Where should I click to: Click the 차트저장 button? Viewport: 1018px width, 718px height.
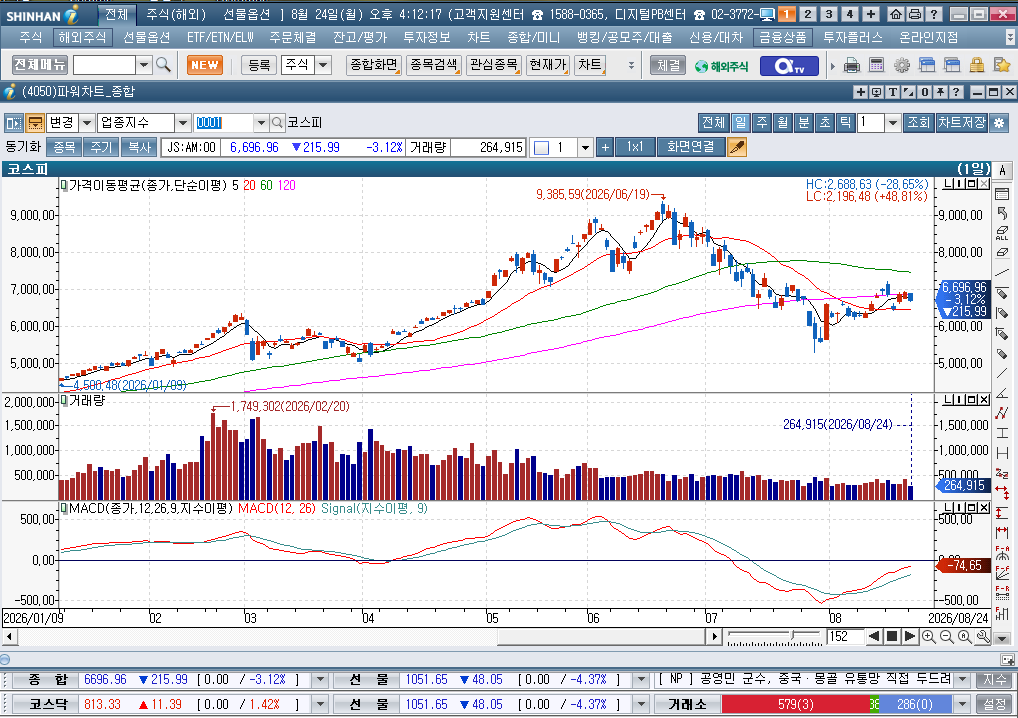(x=962, y=123)
